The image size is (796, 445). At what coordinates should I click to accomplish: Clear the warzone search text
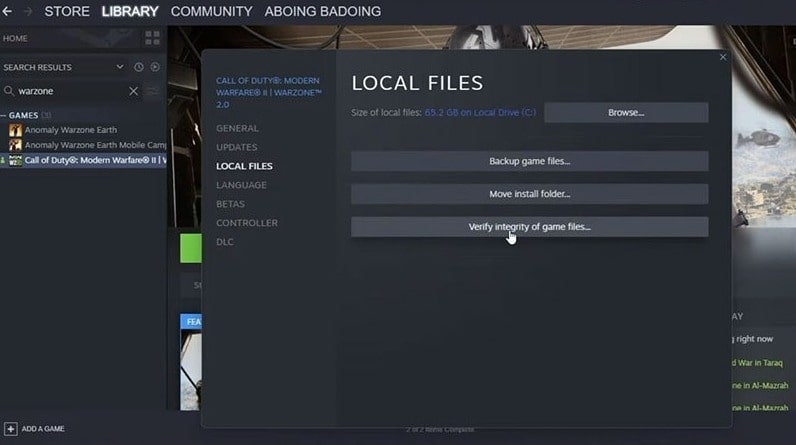(133, 91)
